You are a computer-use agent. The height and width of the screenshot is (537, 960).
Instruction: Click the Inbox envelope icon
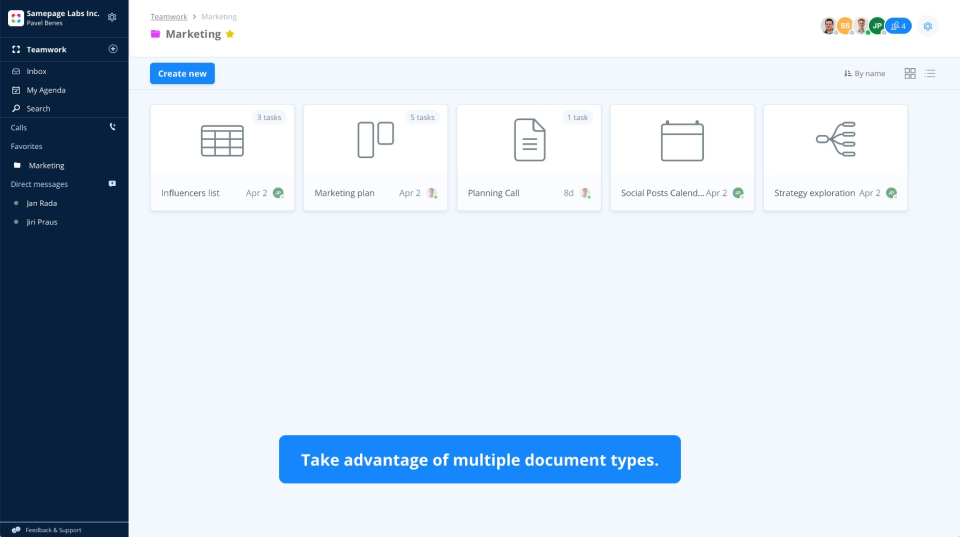16,72
